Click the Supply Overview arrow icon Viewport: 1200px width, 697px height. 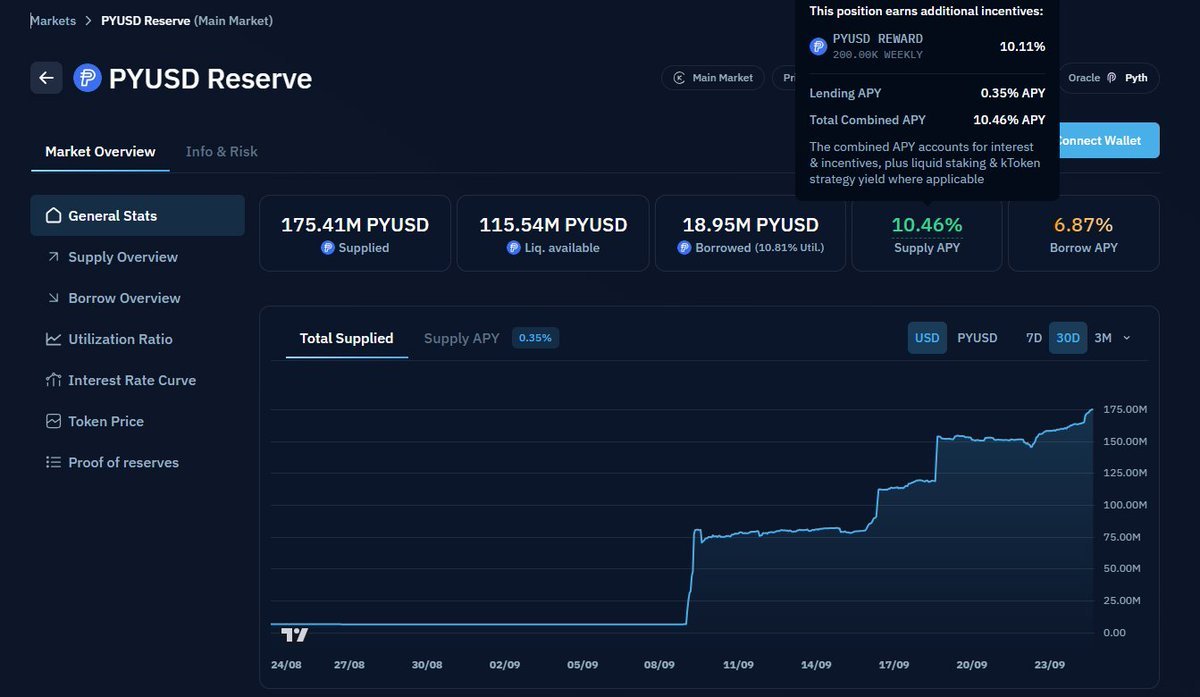(x=54, y=257)
